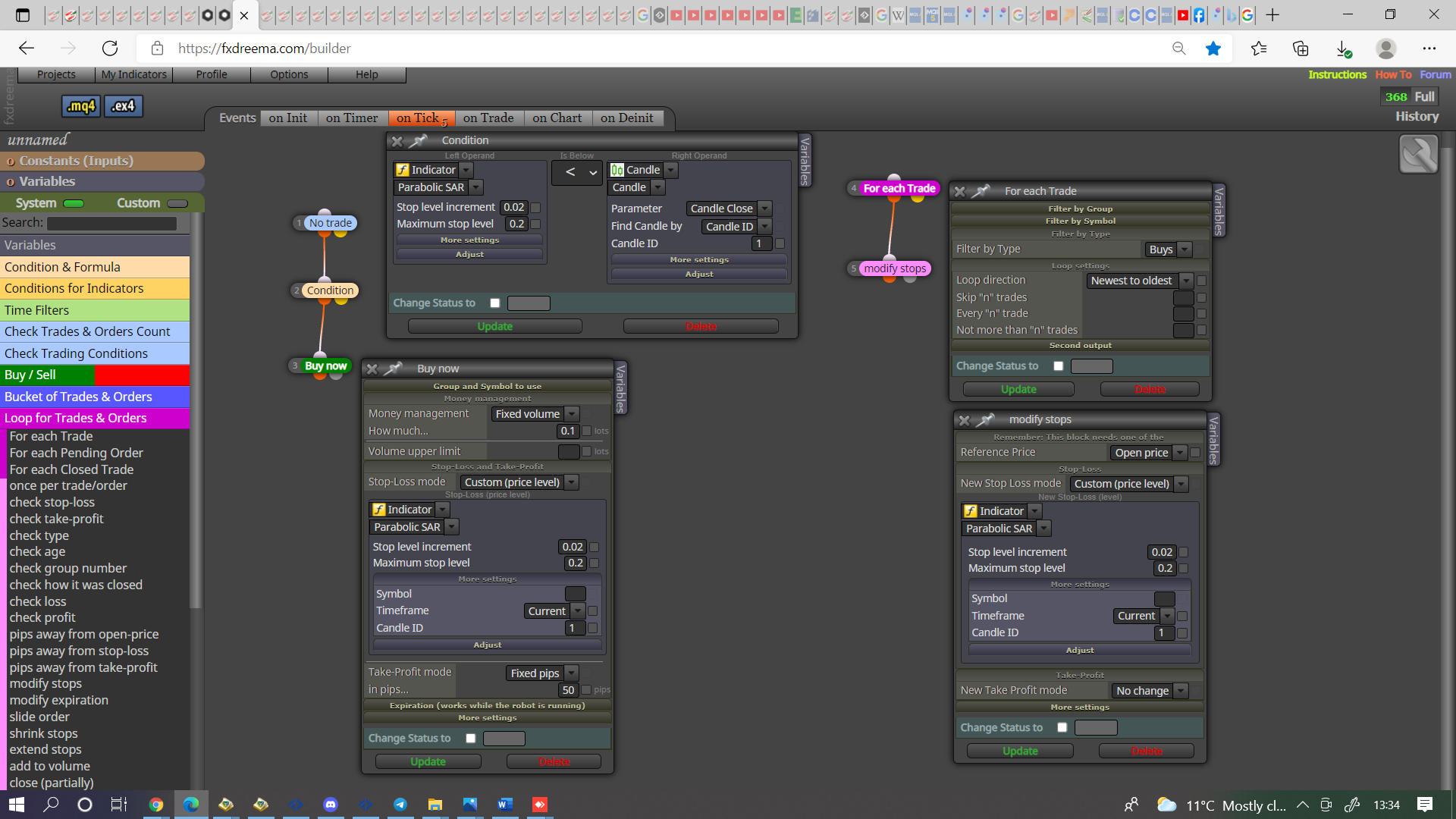Close the Condition panel with X icon

coord(397,141)
